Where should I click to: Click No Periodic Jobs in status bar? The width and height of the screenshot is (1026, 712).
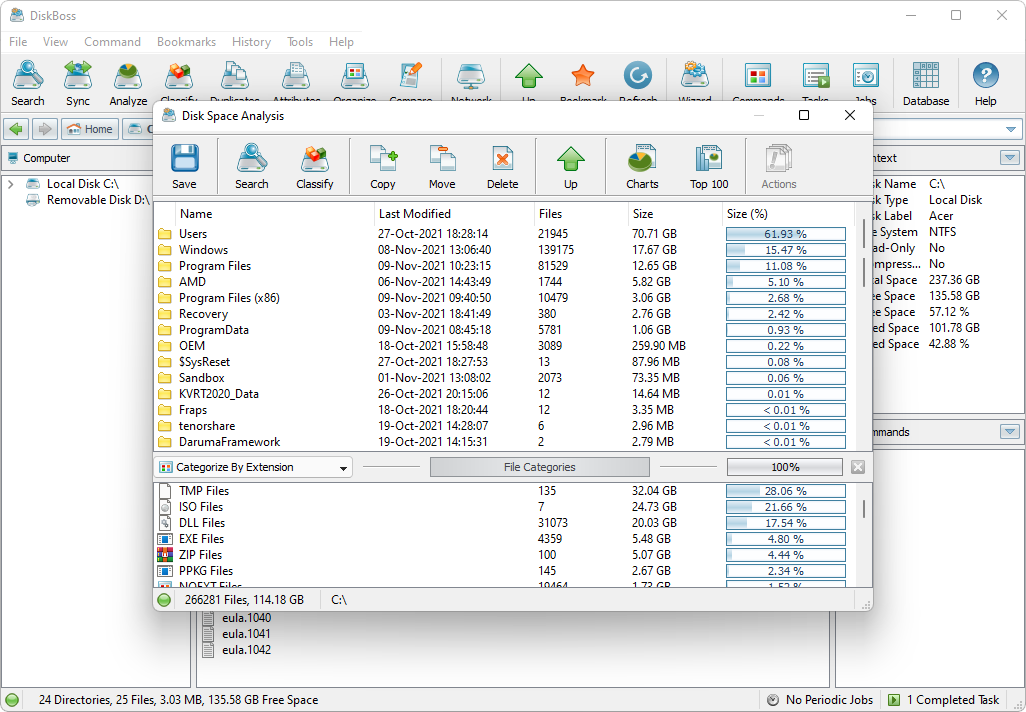pos(821,700)
